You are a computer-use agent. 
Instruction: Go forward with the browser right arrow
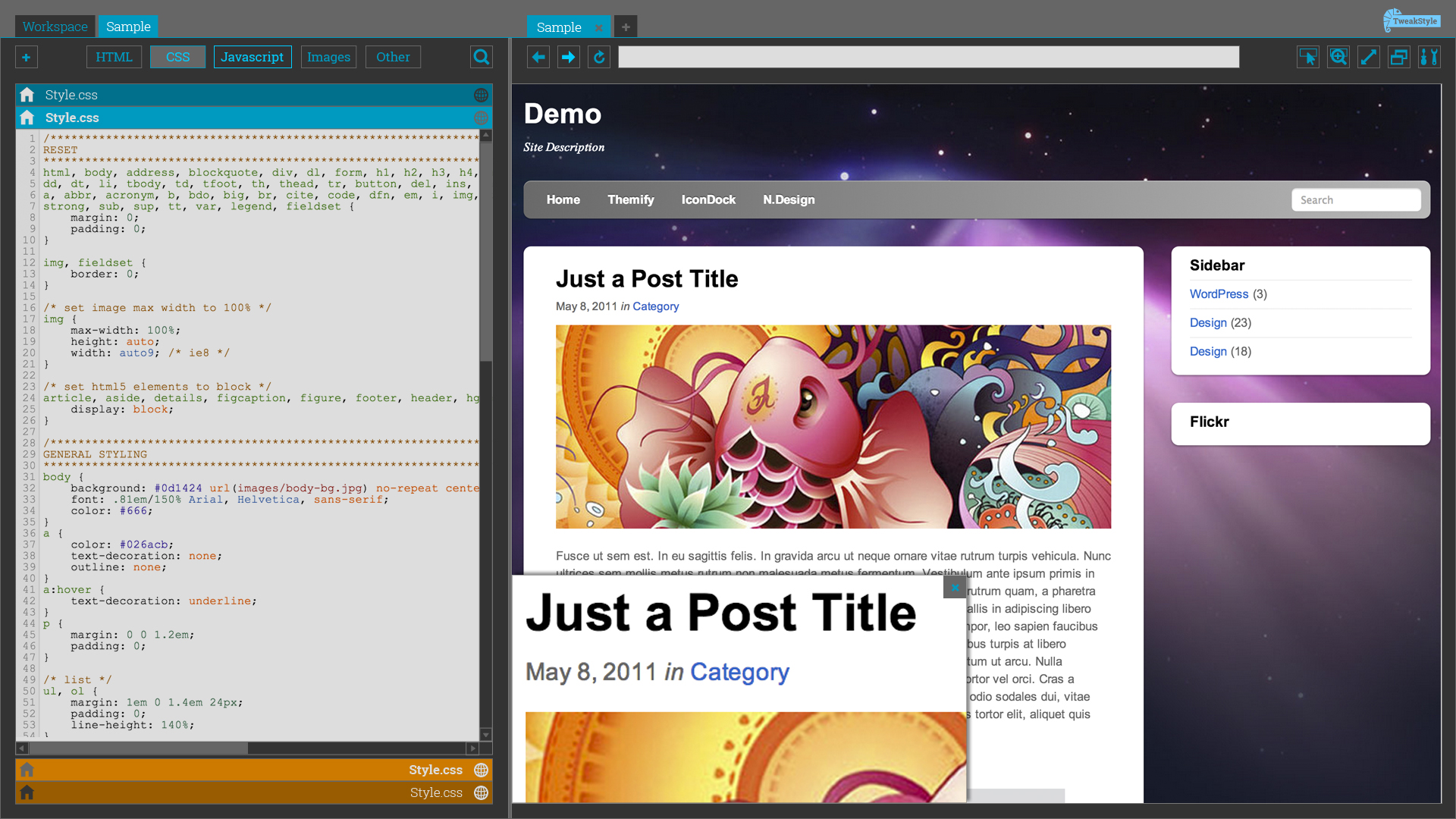(569, 57)
